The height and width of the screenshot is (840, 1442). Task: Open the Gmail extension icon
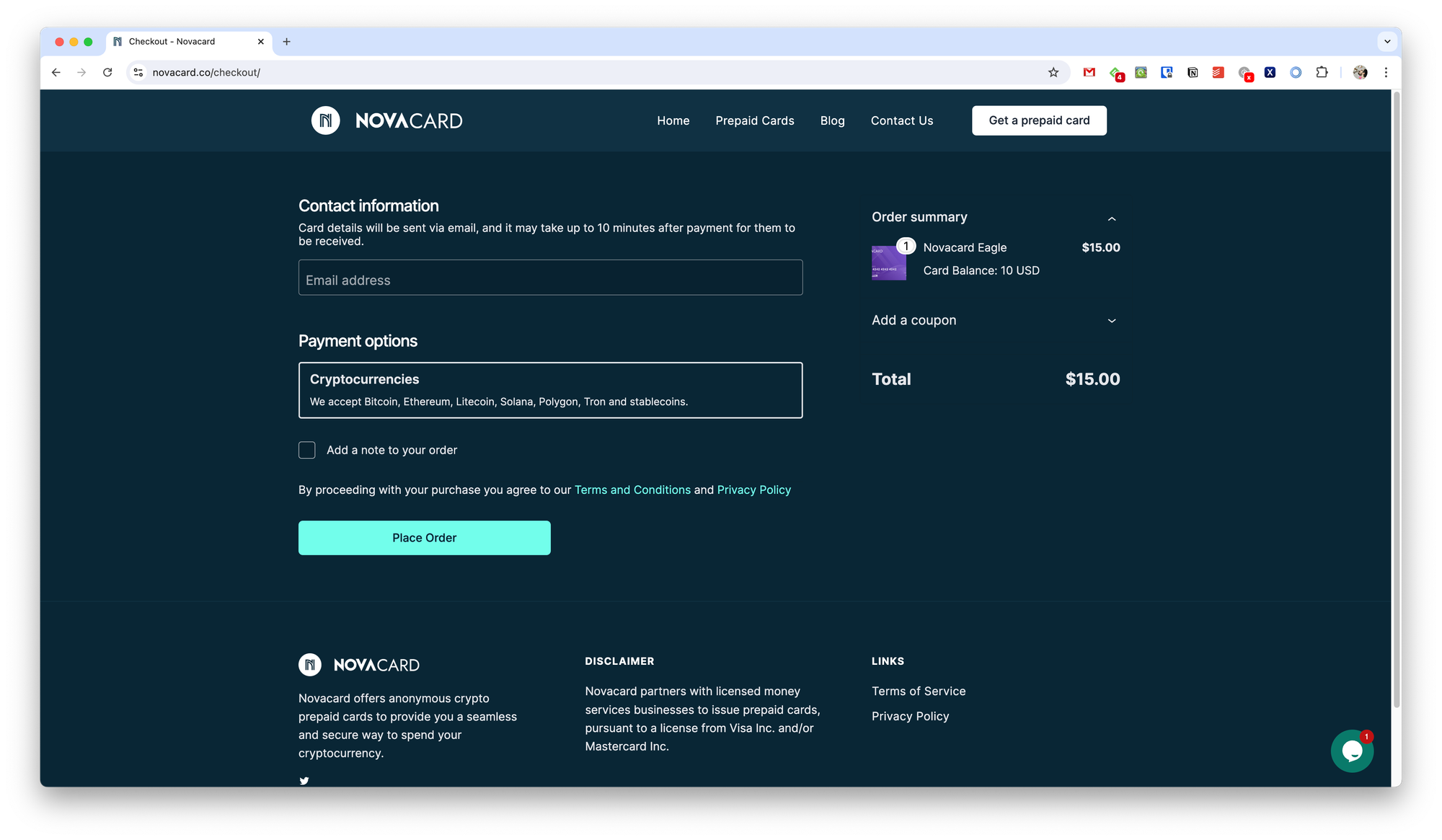point(1089,72)
